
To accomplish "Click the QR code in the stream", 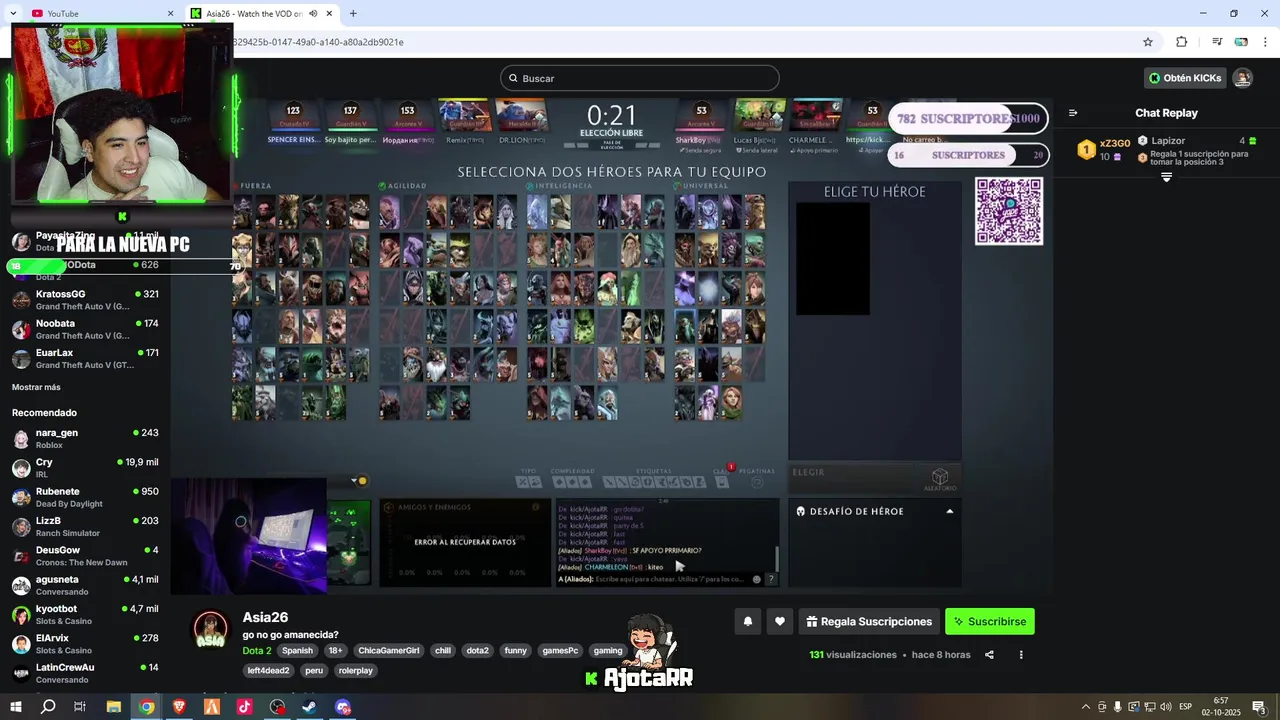I will pyautogui.click(x=1009, y=211).
